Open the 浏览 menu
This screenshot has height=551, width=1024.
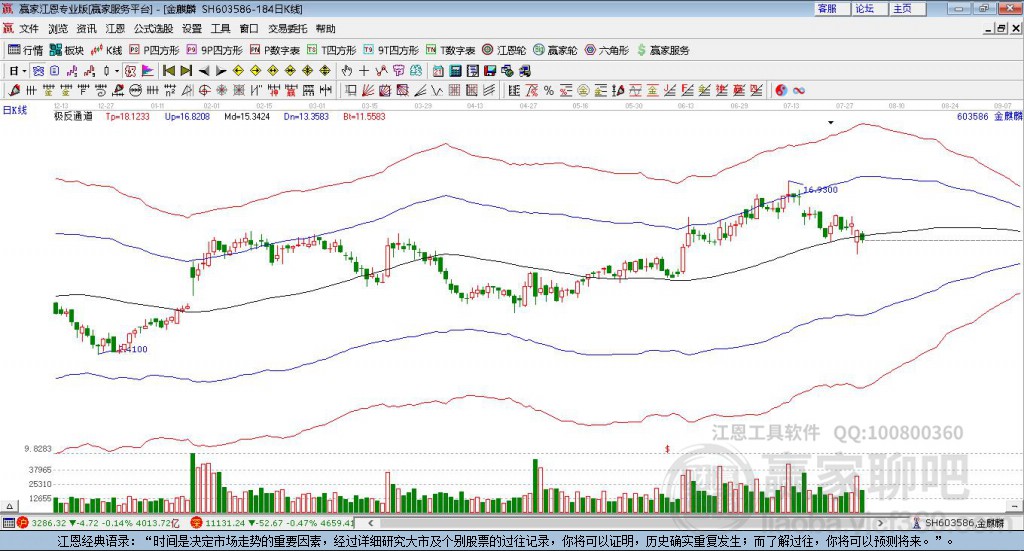tap(57, 29)
